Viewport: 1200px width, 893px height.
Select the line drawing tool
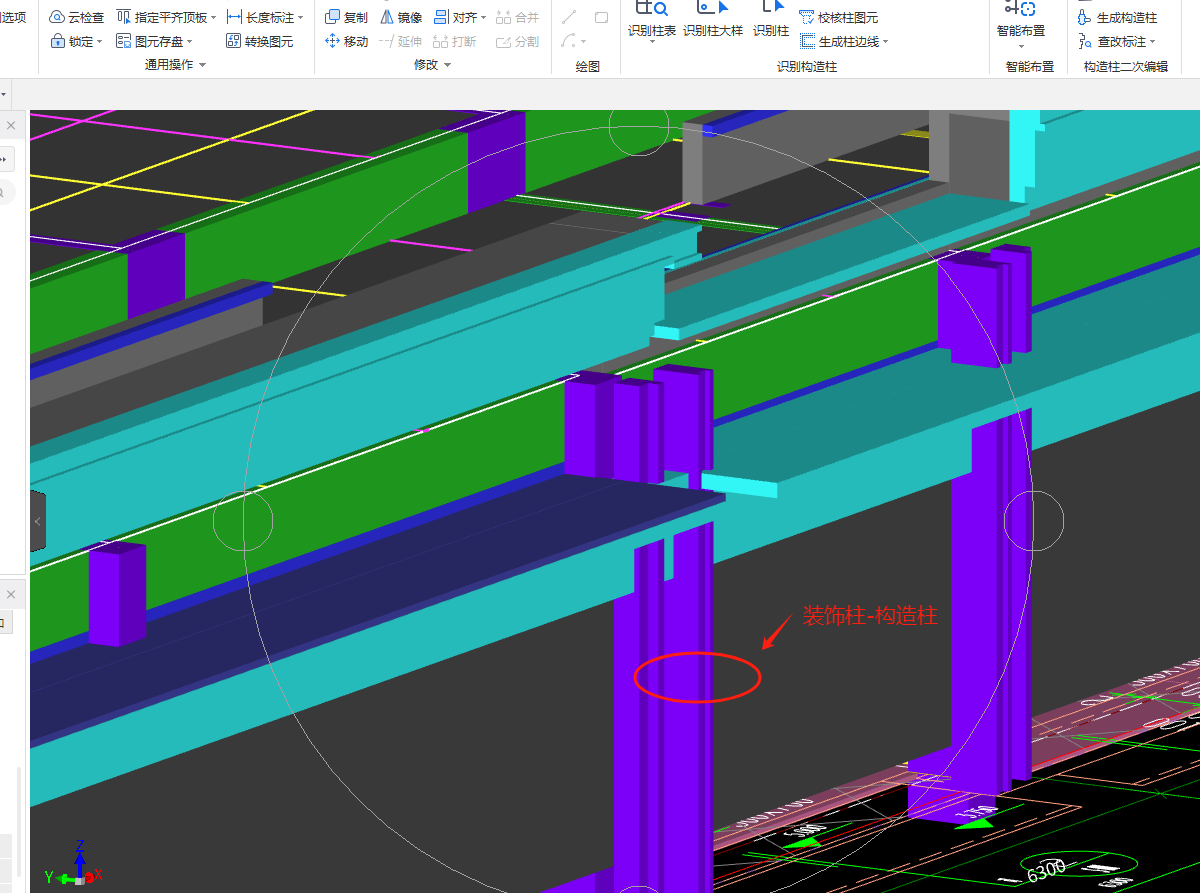pyautogui.click(x=569, y=17)
